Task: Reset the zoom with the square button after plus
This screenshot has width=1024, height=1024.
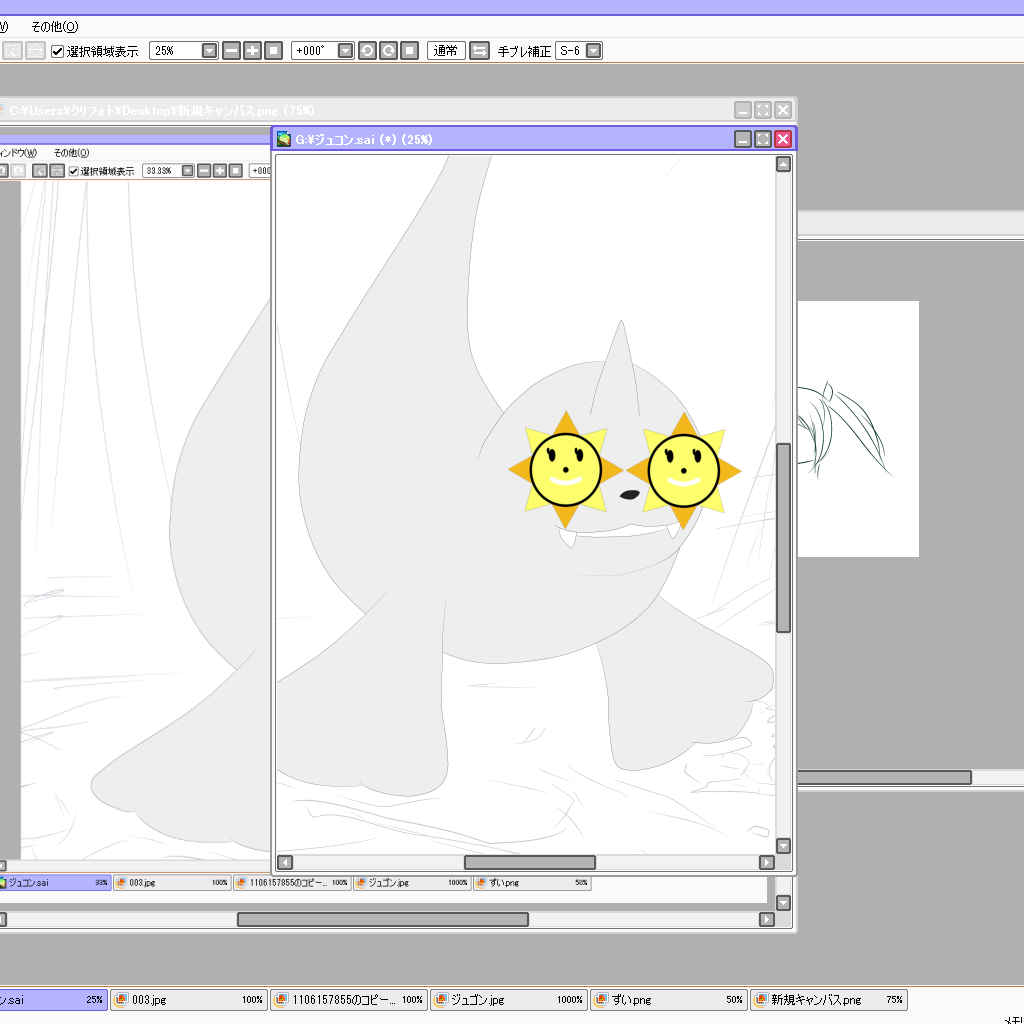Action: coord(274,51)
